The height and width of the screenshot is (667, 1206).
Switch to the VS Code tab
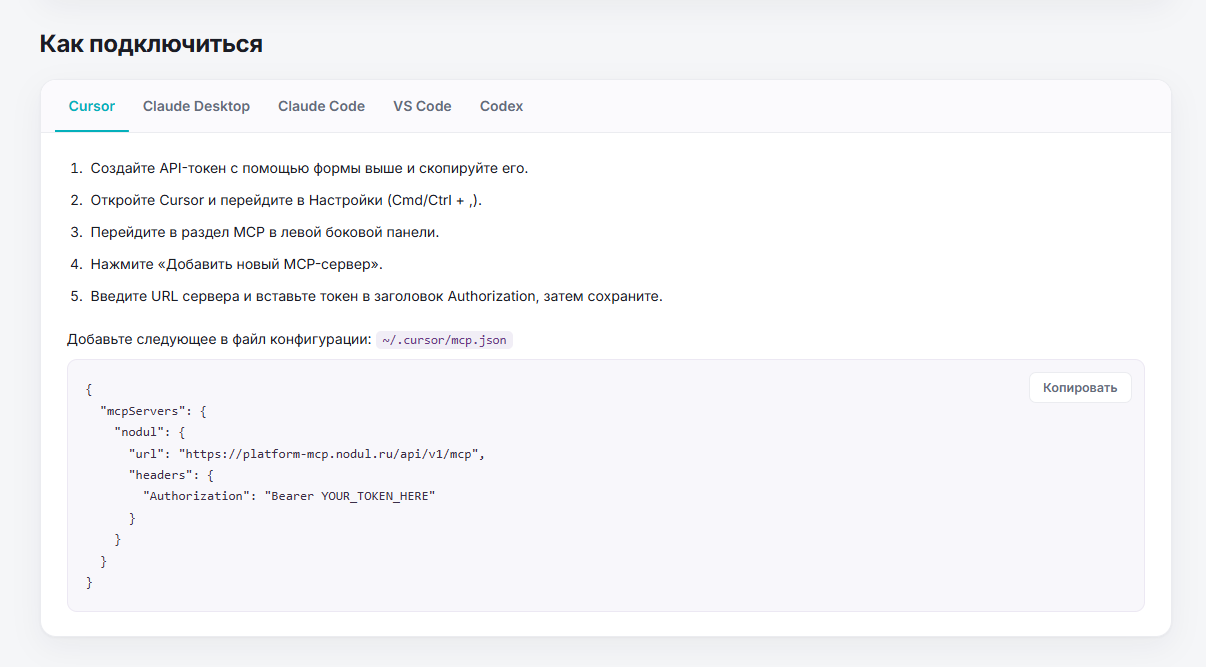422,106
